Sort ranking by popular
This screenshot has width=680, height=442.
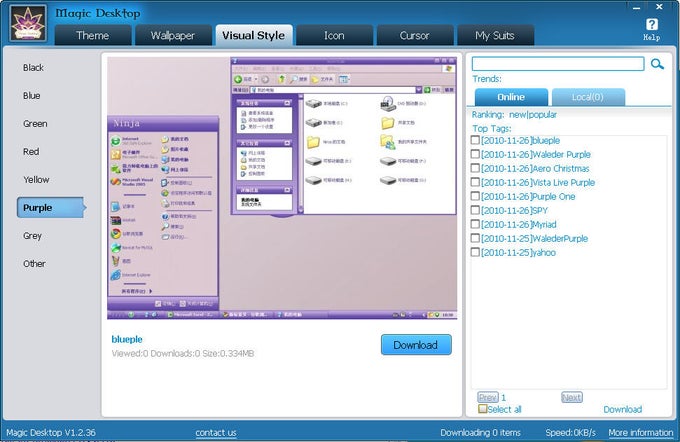click(542, 115)
